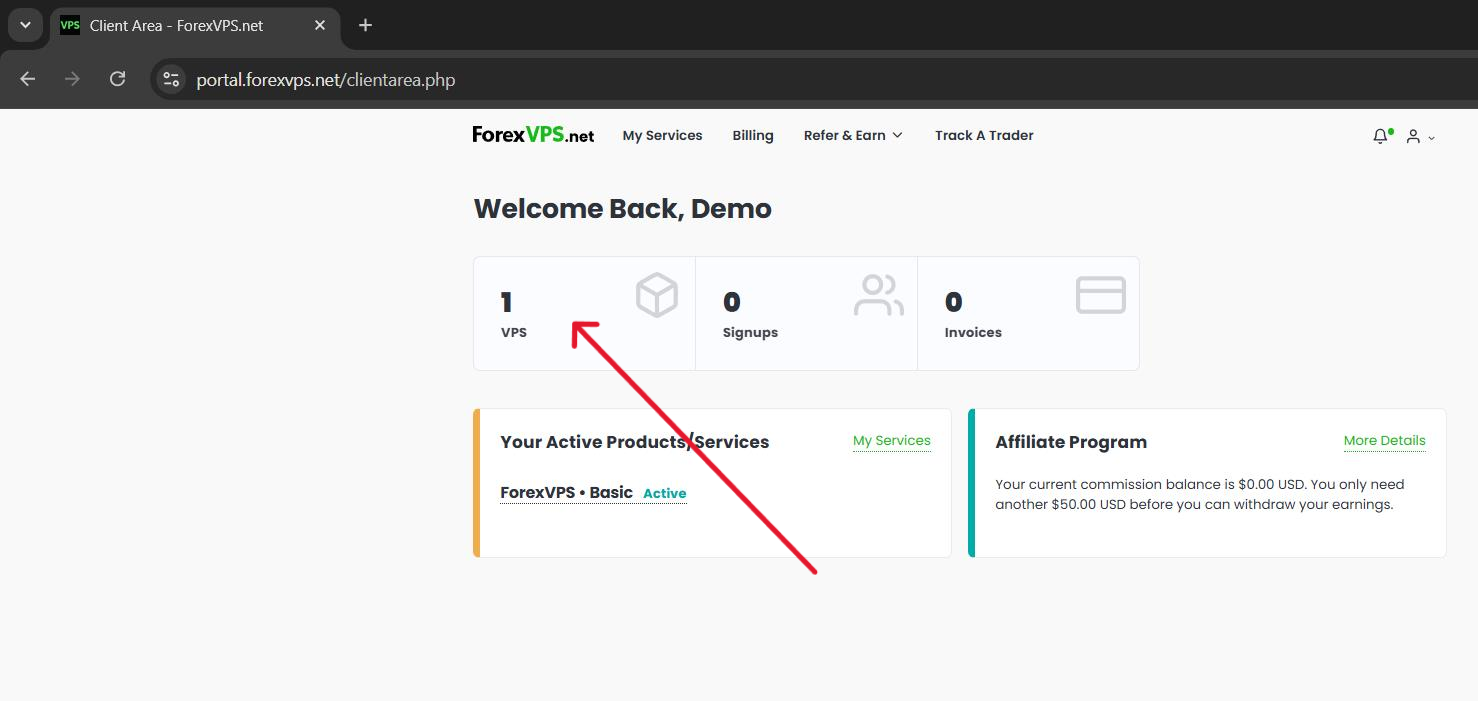Image resolution: width=1478 pixels, height=701 pixels.
Task: Open a new browser tab with plus
Action: point(365,25)
